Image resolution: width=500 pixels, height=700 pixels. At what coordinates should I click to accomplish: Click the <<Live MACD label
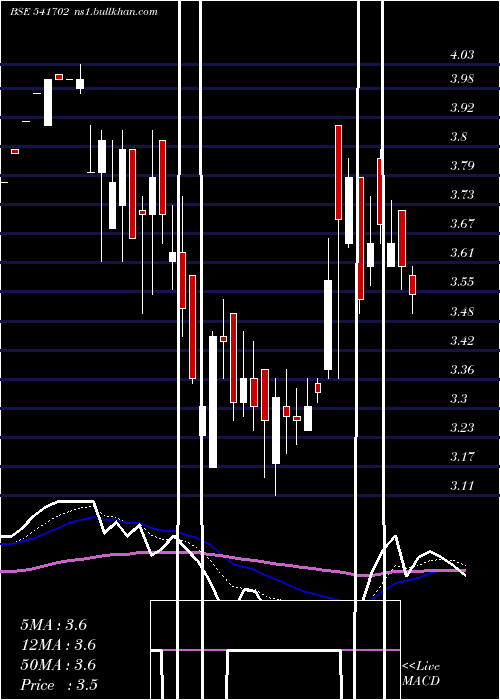pyautogui.click(x=421, y=673)
